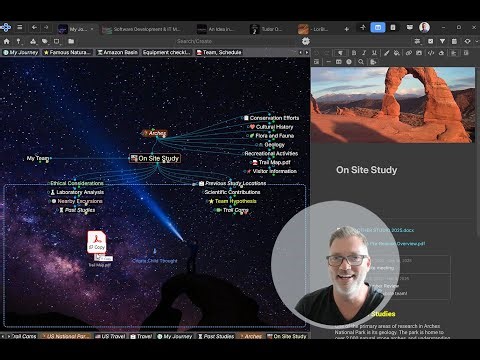Select notes-only layout view
480x360 pixels.
(393, 28)
